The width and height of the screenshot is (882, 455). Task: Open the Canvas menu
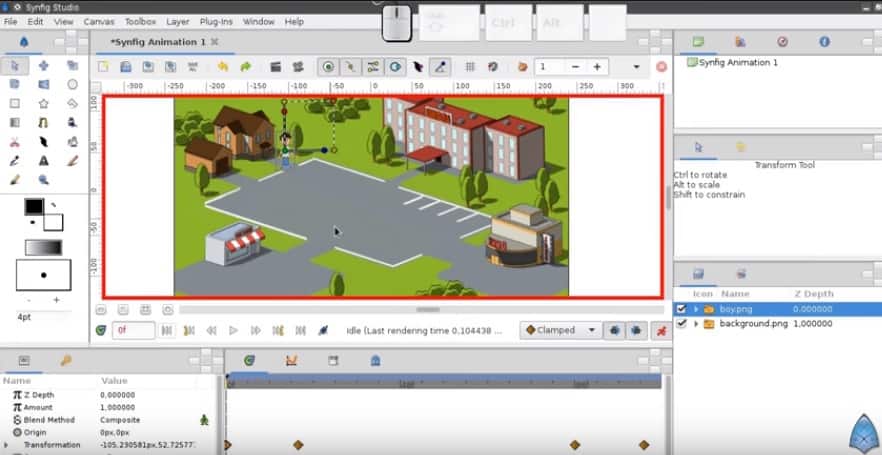coord(99,21)
